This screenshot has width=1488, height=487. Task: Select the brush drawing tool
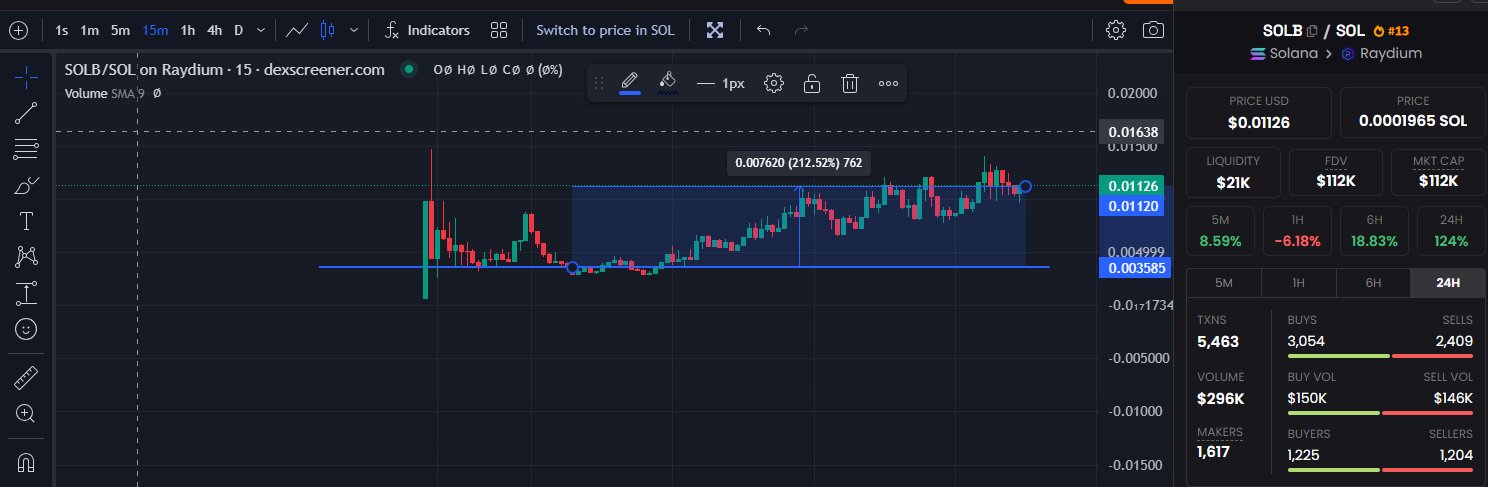click(x=26, y=185)
